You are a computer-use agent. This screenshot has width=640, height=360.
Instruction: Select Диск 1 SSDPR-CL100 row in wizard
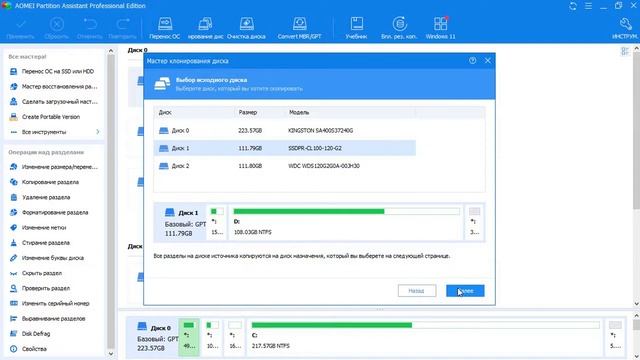(x=284, y=148)
